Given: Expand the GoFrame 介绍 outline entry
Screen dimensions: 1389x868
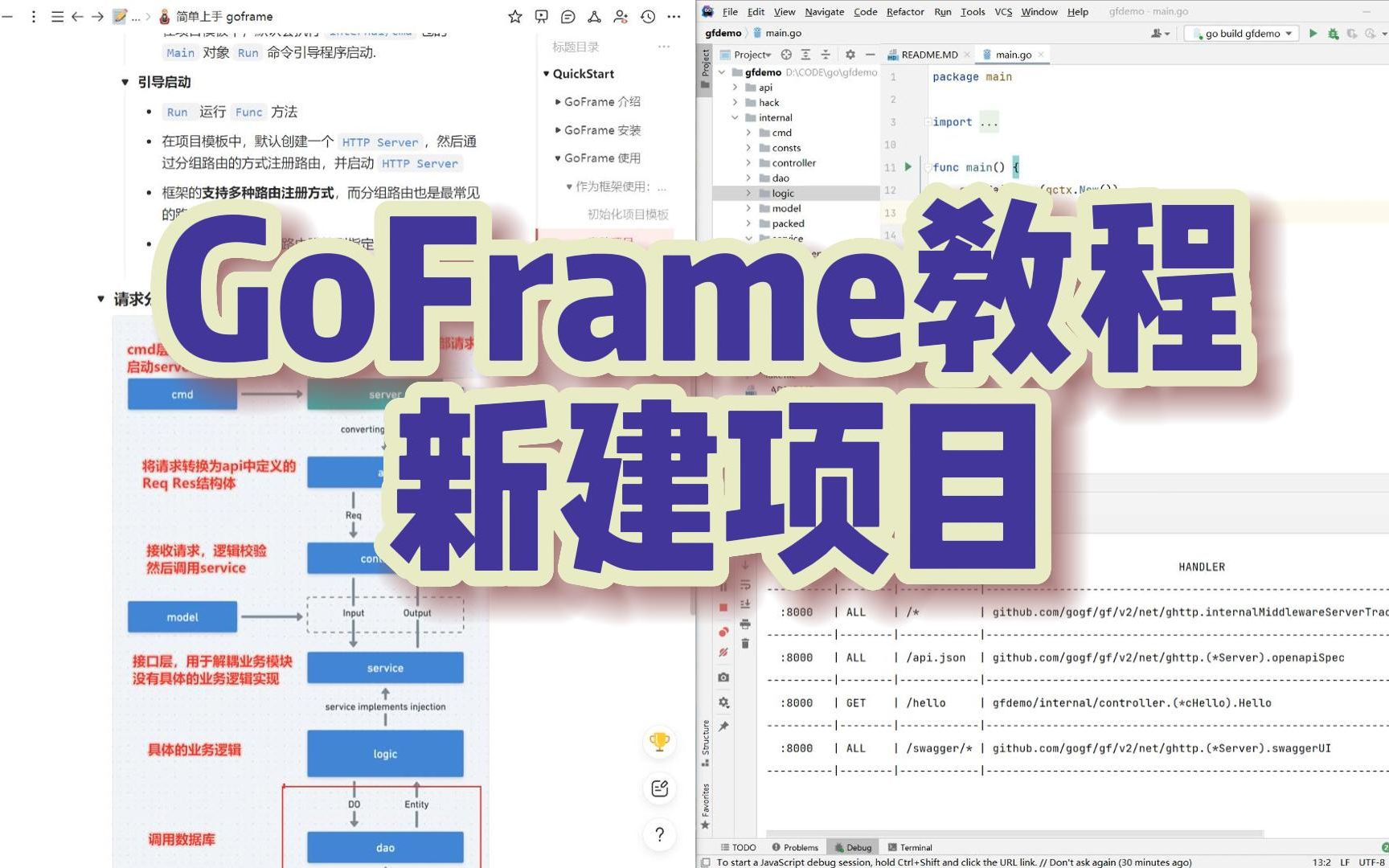Looking at the screenshot, I should [x=558, y=102].
